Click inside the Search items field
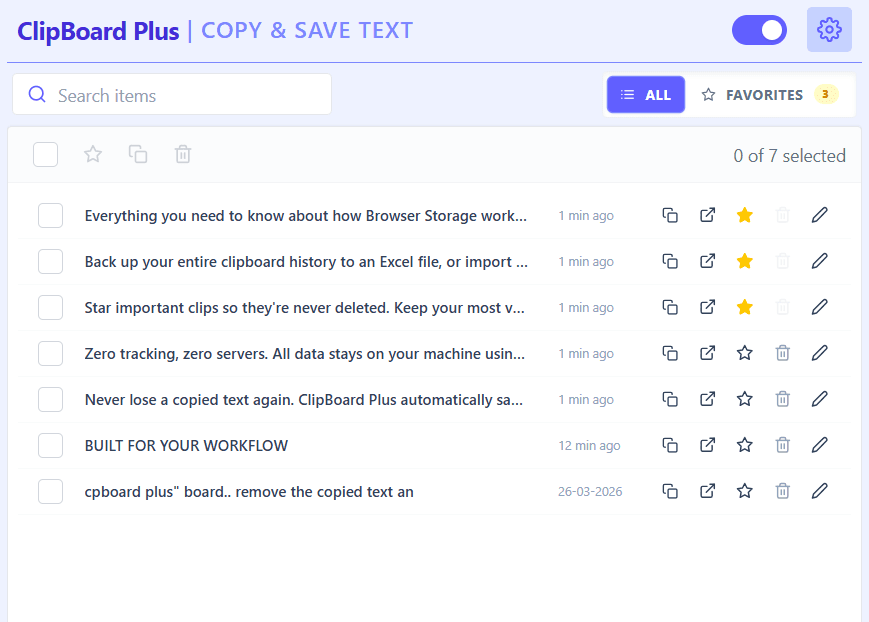 coord(170,94)
